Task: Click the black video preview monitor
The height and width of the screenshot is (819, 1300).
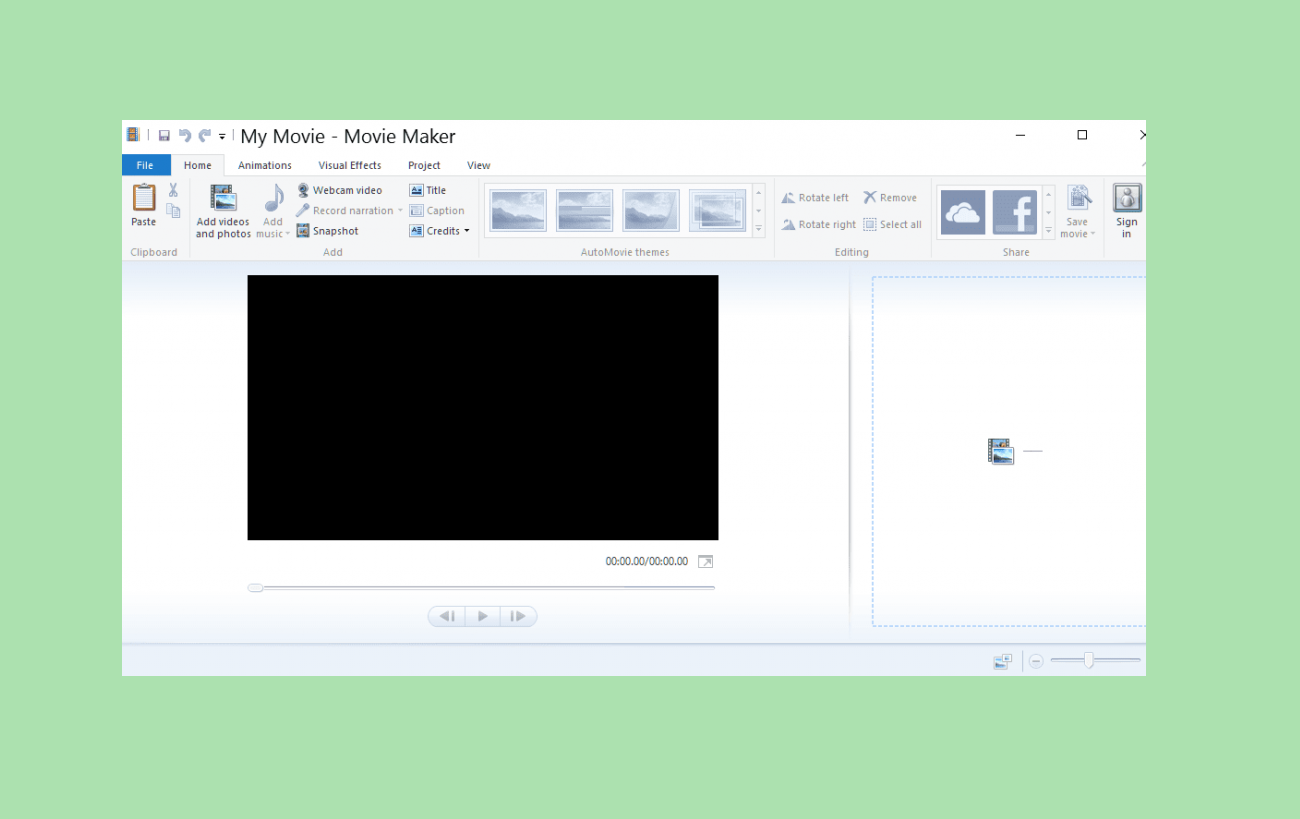Action: pos(483,408)
